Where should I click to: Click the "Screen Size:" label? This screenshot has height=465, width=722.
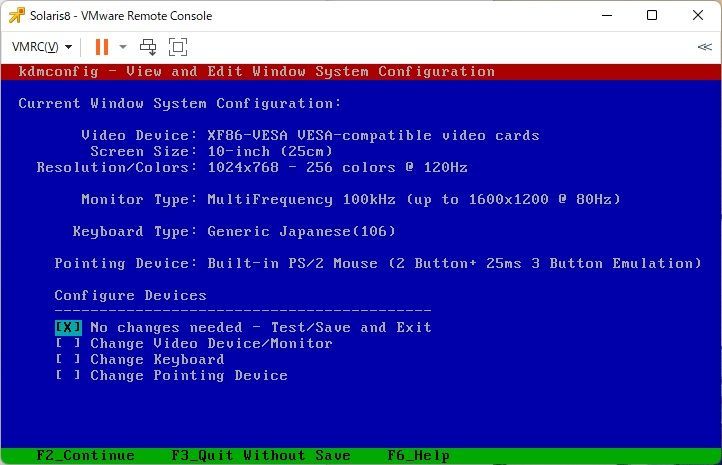pos(144,151)
